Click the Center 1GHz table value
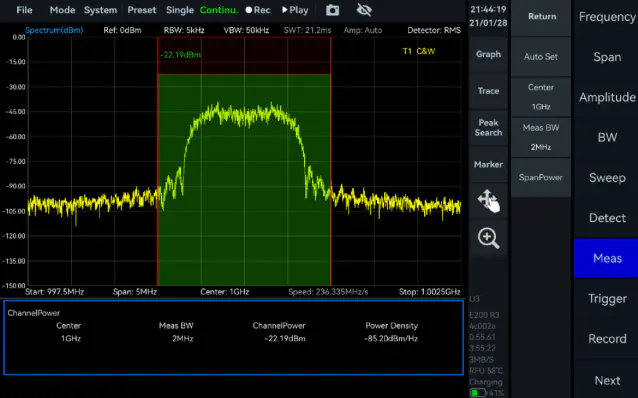Screen dimensions: 638x398 (x=71, y=339)
